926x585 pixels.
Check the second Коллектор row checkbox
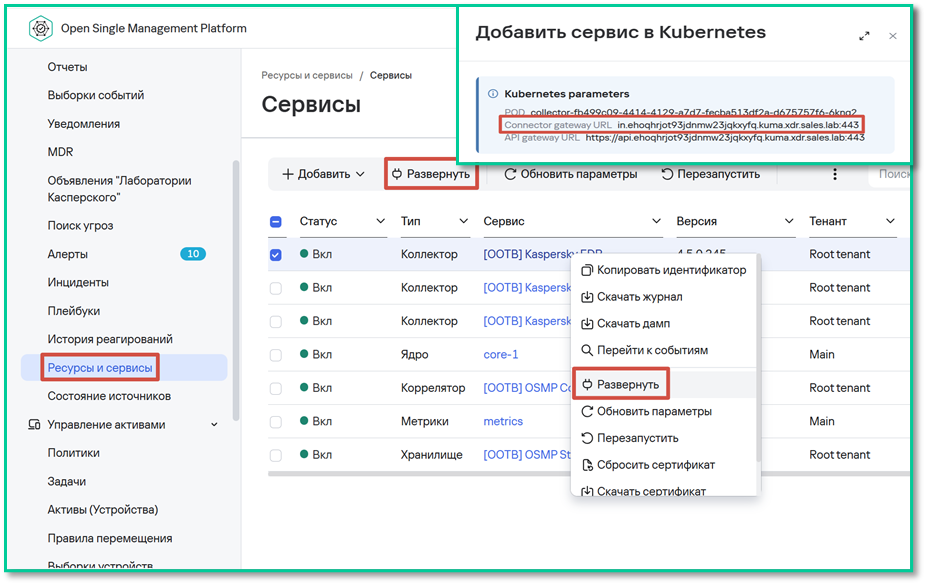[276, 288]
